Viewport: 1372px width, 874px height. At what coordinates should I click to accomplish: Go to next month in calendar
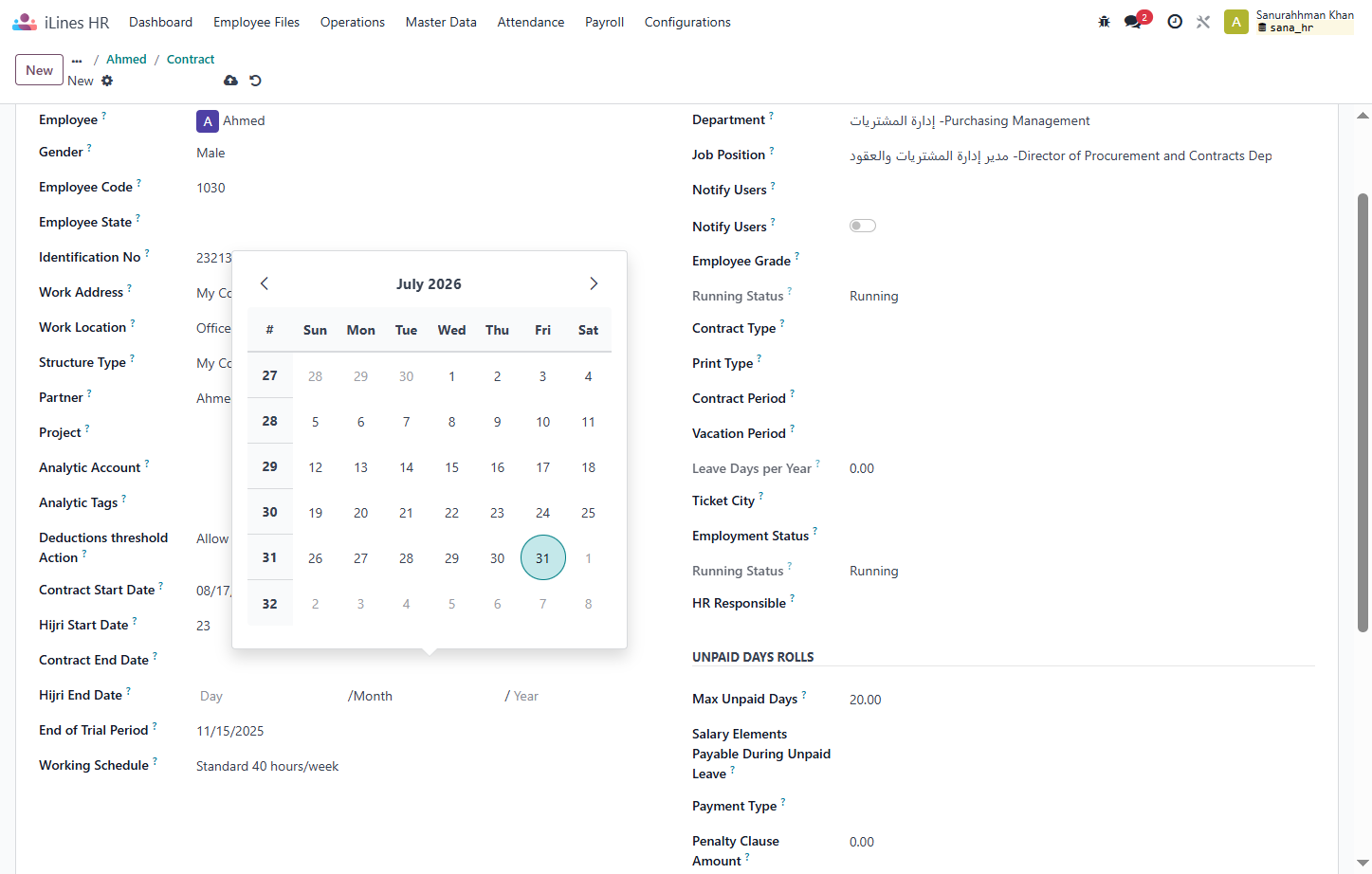tap(594, 283)
